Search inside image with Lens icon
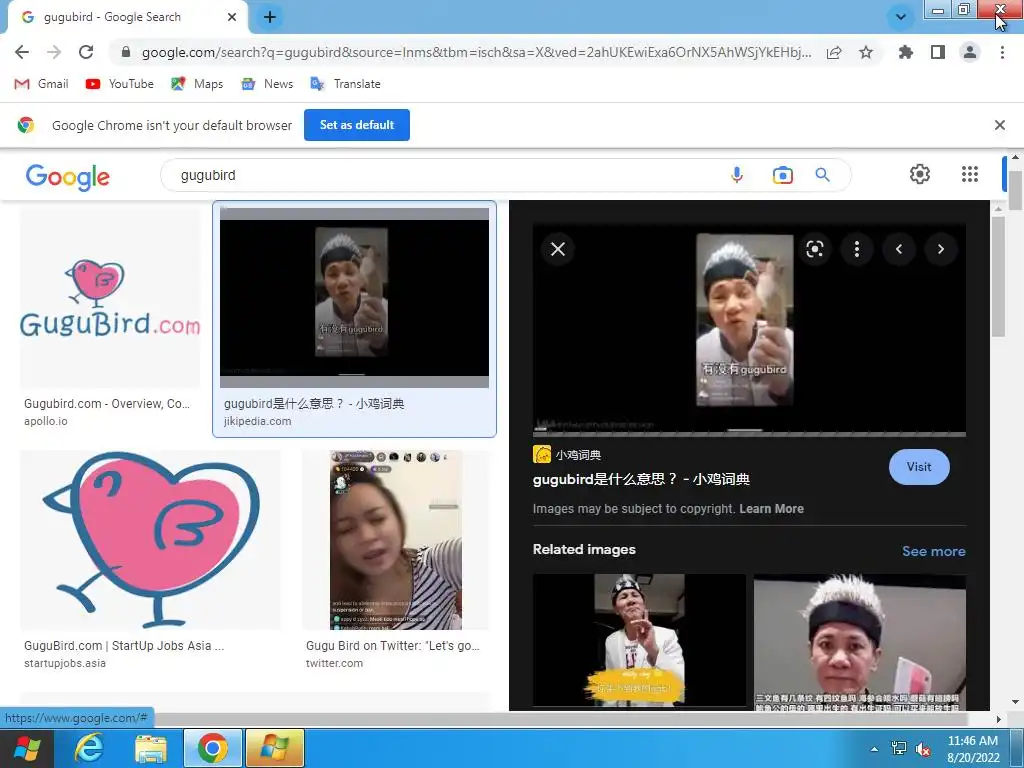This screenshot has width=1024, height=768. pyautogui.click(x=814, y=249)
